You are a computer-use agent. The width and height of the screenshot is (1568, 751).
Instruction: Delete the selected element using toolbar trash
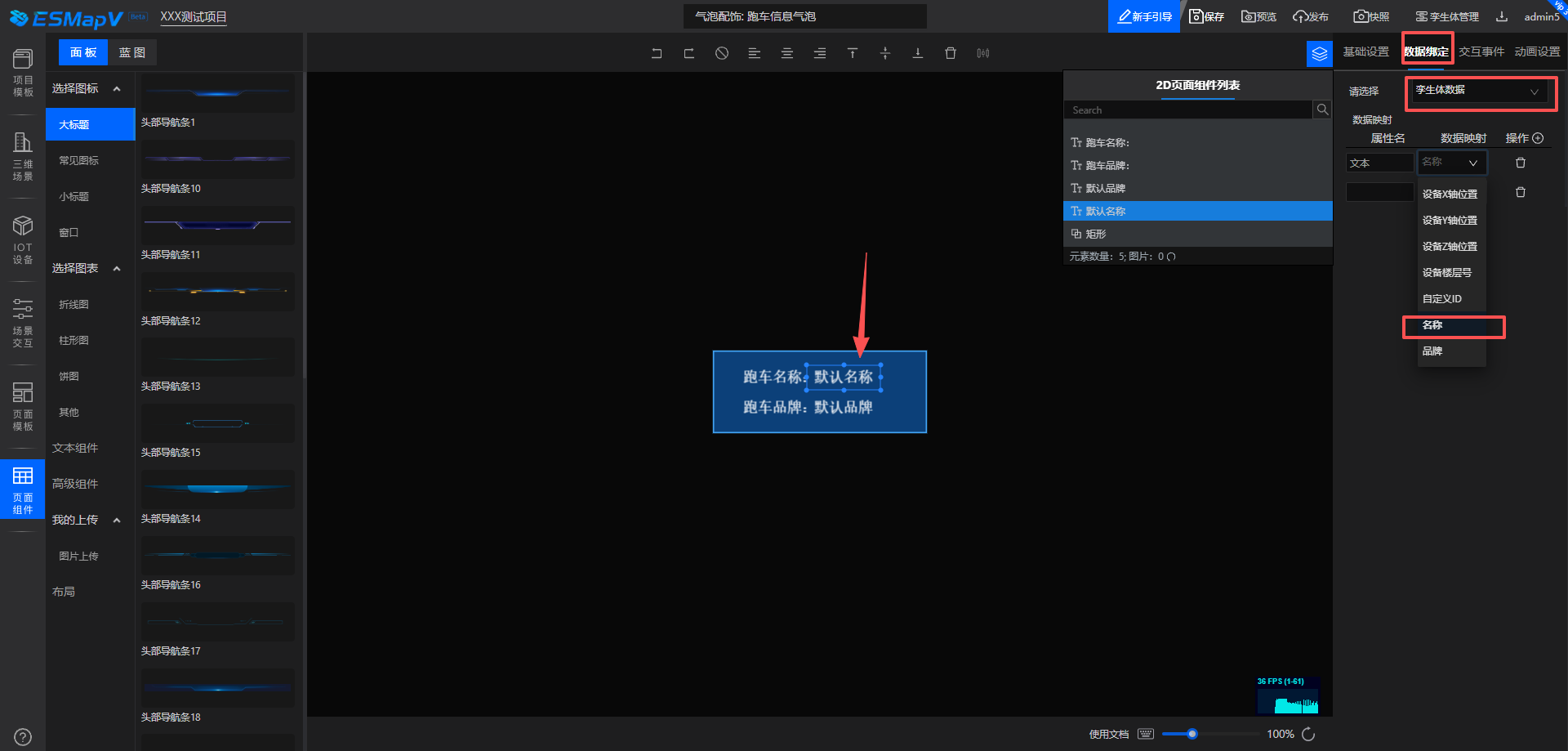(x=951, y=53)
